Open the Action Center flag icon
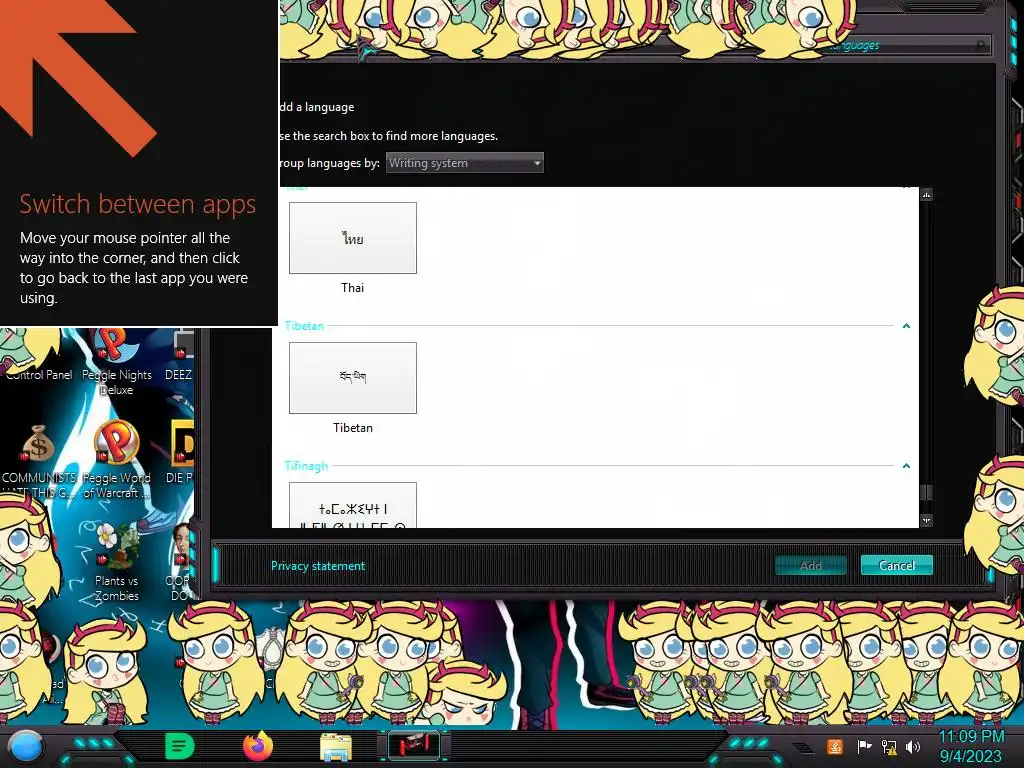The height and width of the screenshot is (768, 1024). coord(864,746)
